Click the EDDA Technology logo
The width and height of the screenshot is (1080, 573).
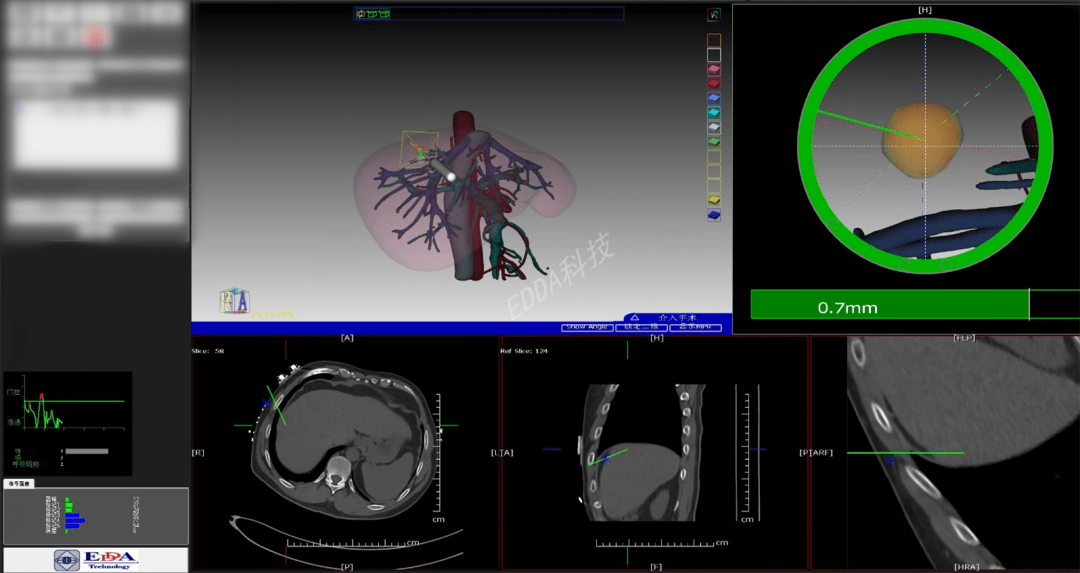pos(96,560)
